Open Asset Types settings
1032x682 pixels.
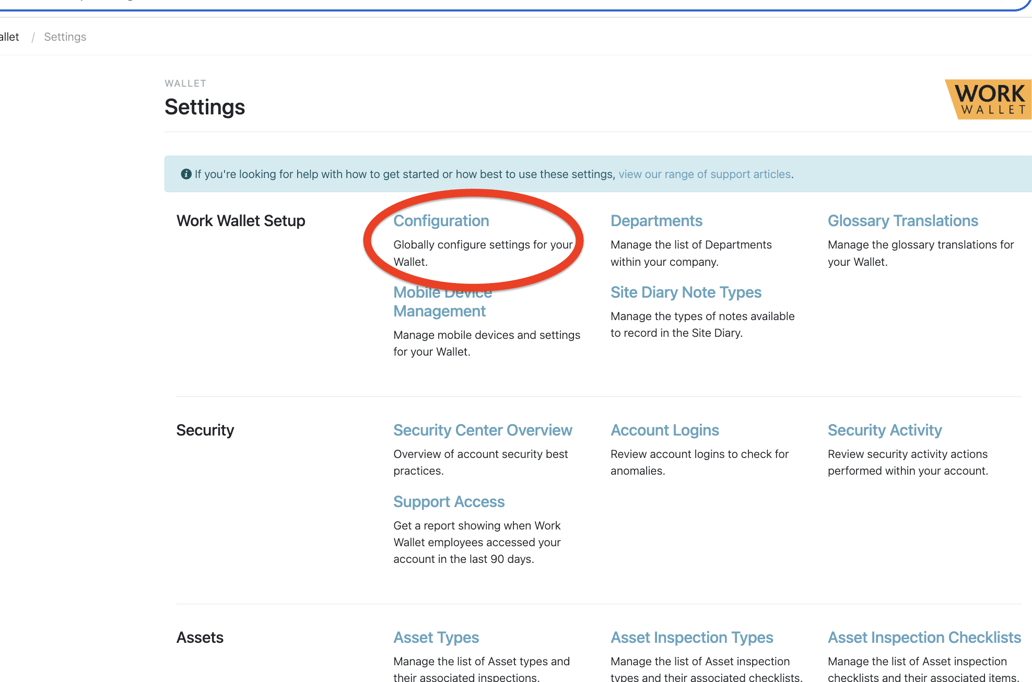436,637
